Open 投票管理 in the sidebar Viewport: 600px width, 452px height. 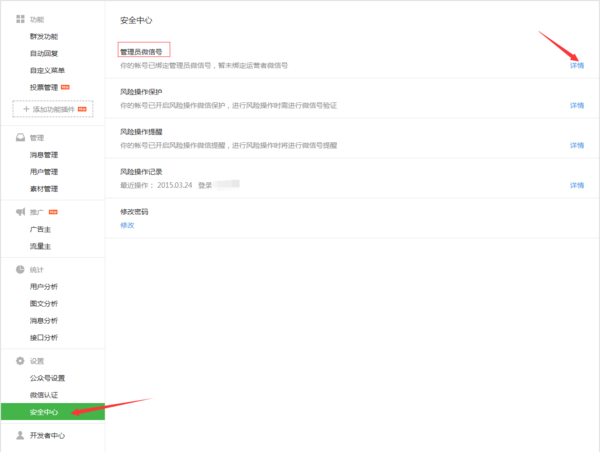pos(44,87)
